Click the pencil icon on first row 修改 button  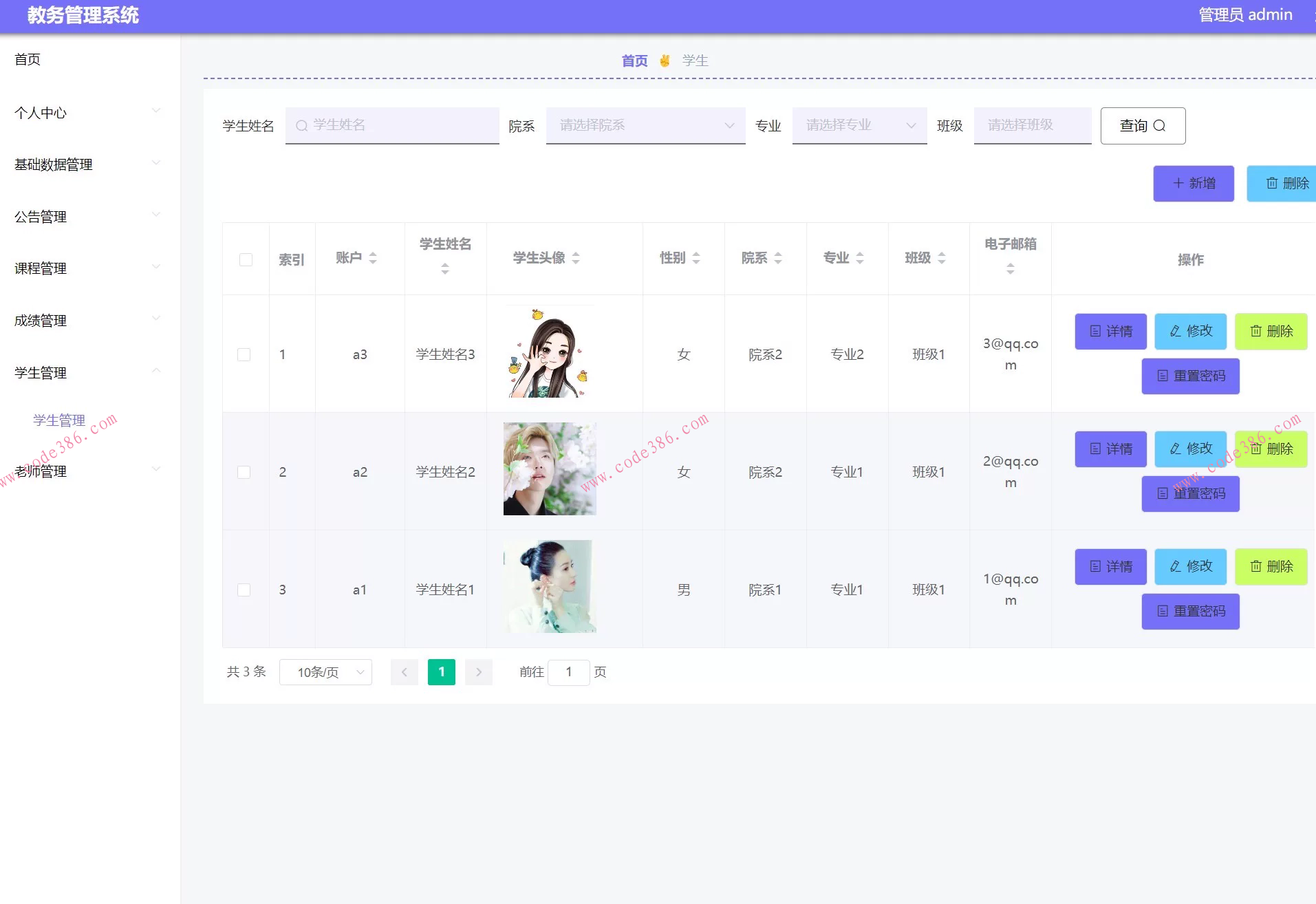coord(1175,331)
